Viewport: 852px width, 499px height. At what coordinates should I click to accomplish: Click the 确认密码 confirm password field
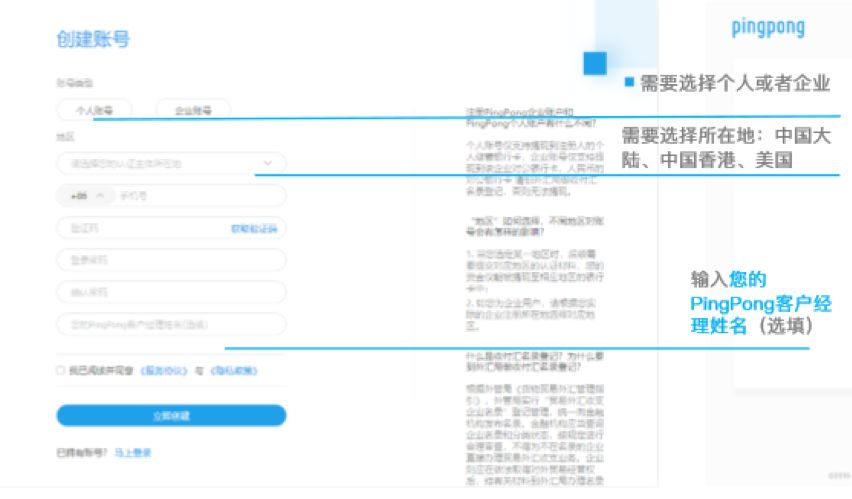pos(171,292)
